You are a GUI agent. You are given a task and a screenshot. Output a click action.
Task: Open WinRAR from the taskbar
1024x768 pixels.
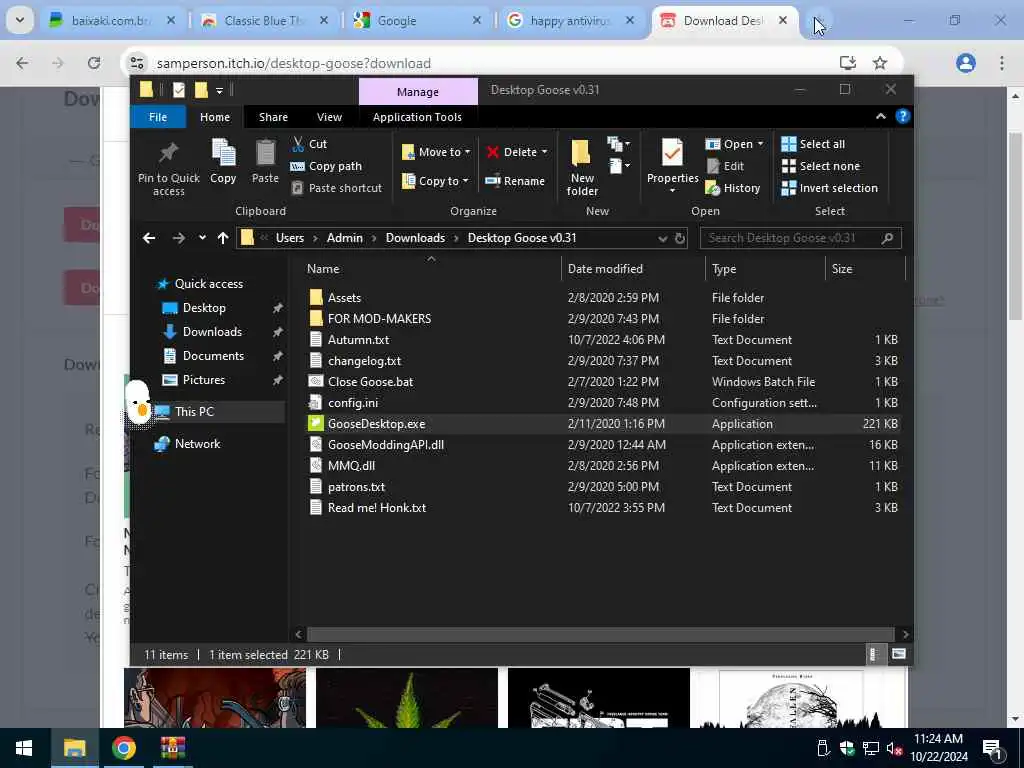click(x=172, y=748)
